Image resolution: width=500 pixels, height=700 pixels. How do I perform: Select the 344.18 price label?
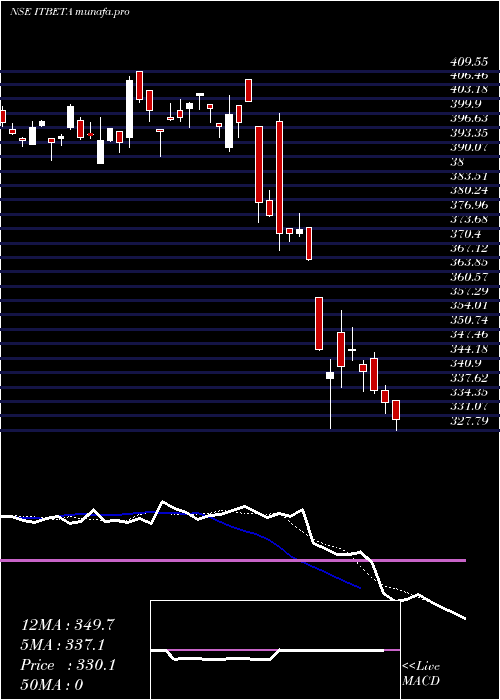tap(468, 349)
